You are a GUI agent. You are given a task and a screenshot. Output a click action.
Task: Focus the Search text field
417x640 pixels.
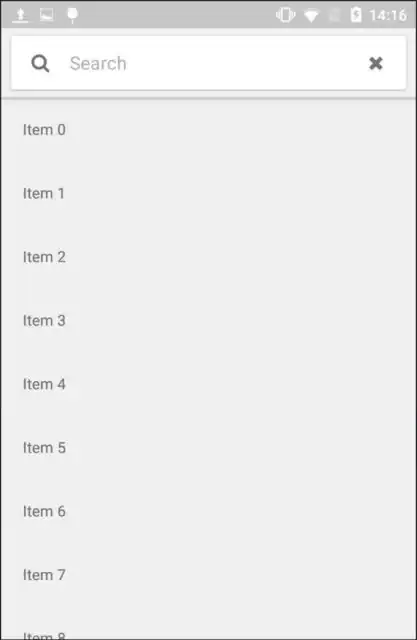tap(212, 64)
